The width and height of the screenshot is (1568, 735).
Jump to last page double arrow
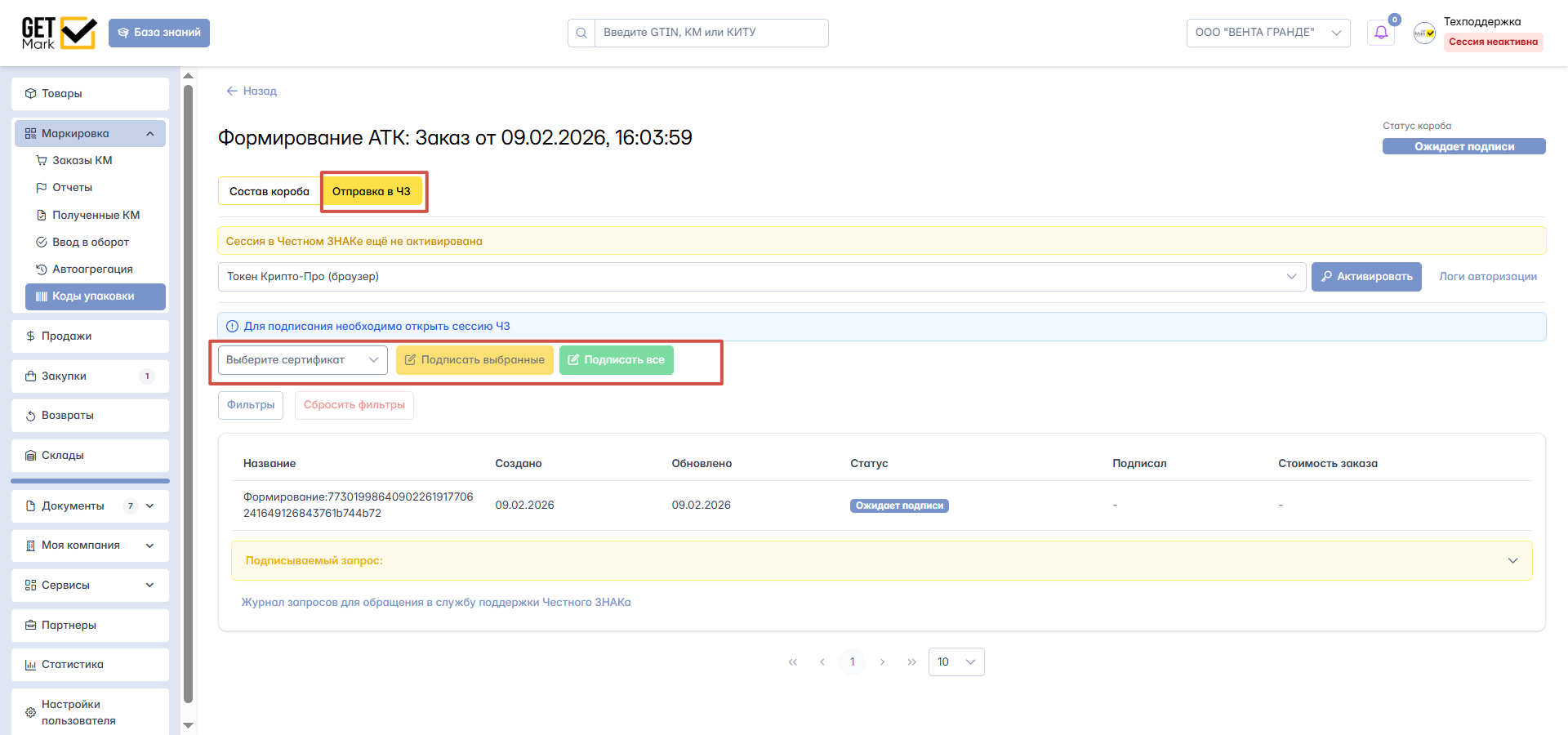(911, 662)
